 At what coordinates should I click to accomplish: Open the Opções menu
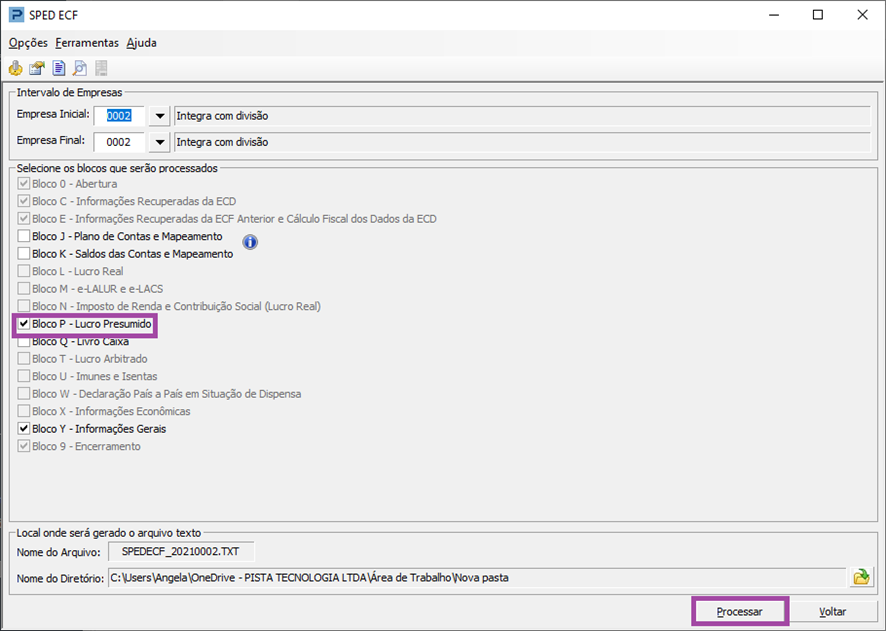[28, 43]
